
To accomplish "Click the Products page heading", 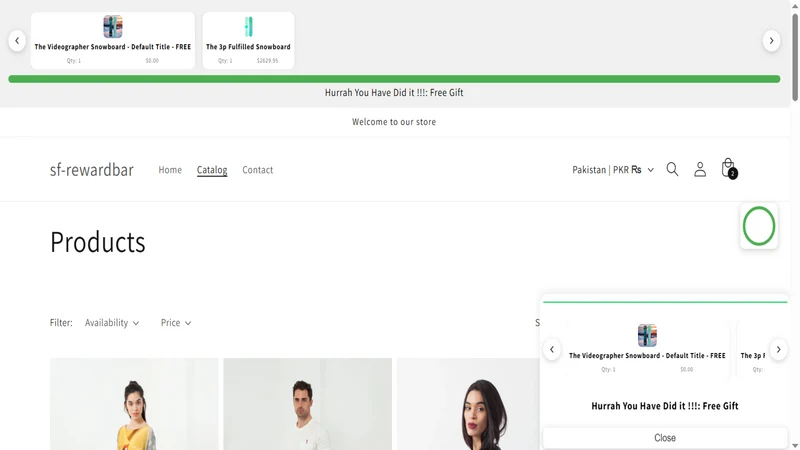I will [97, 242].
